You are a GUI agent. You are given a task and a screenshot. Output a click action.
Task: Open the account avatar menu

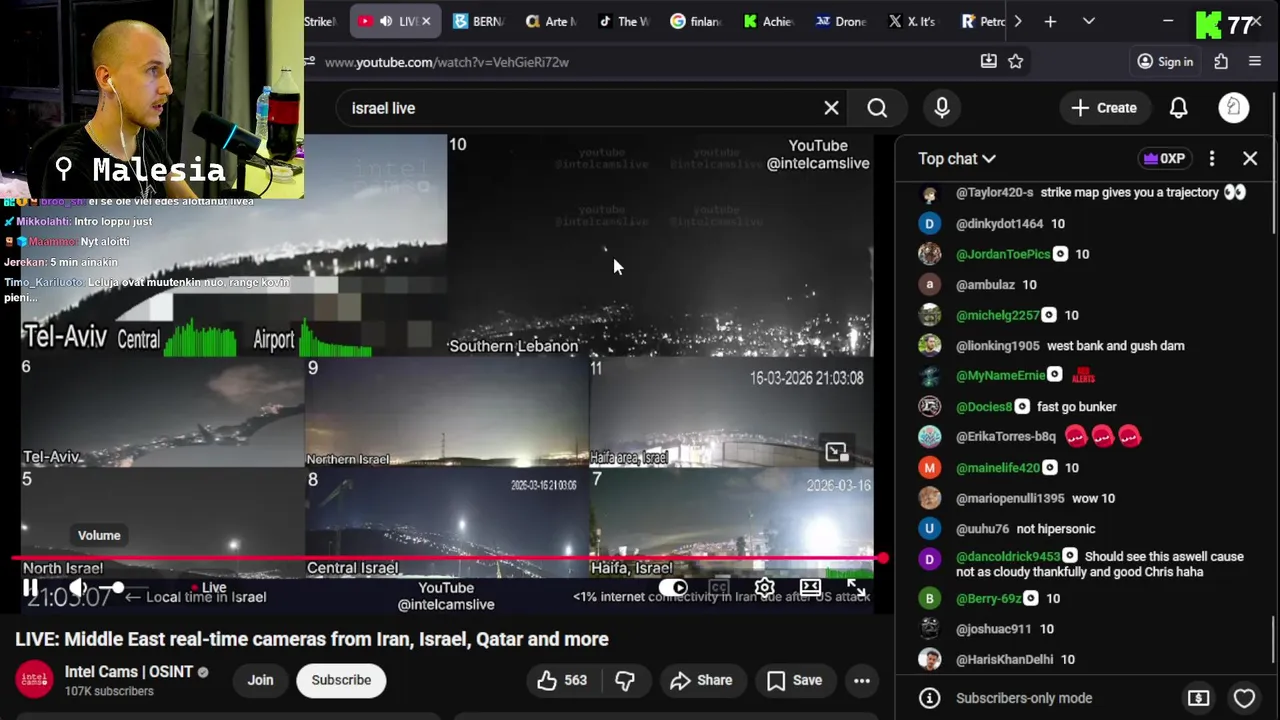(1234, 108)
